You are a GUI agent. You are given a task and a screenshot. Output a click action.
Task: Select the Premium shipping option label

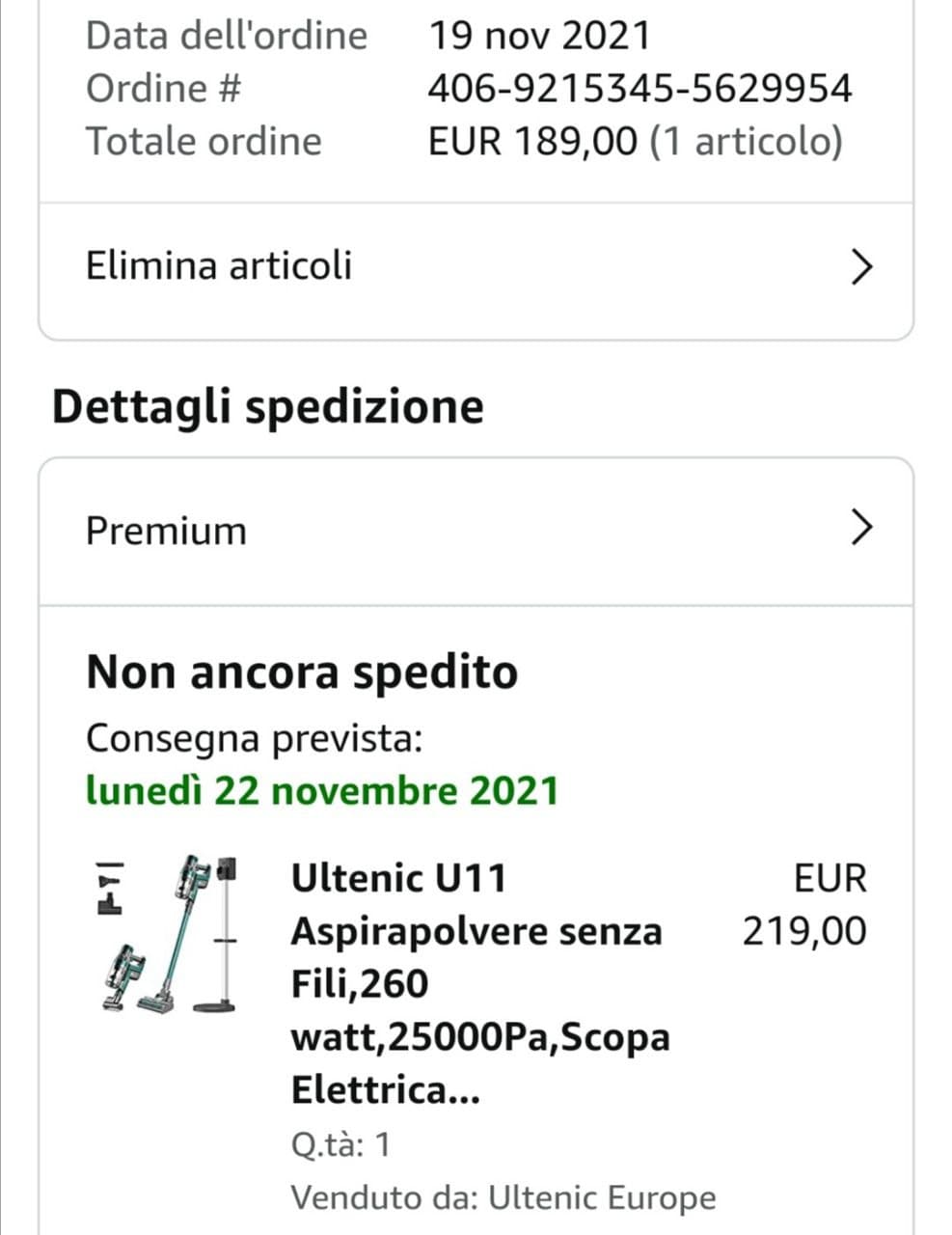[x=166, y=531]
